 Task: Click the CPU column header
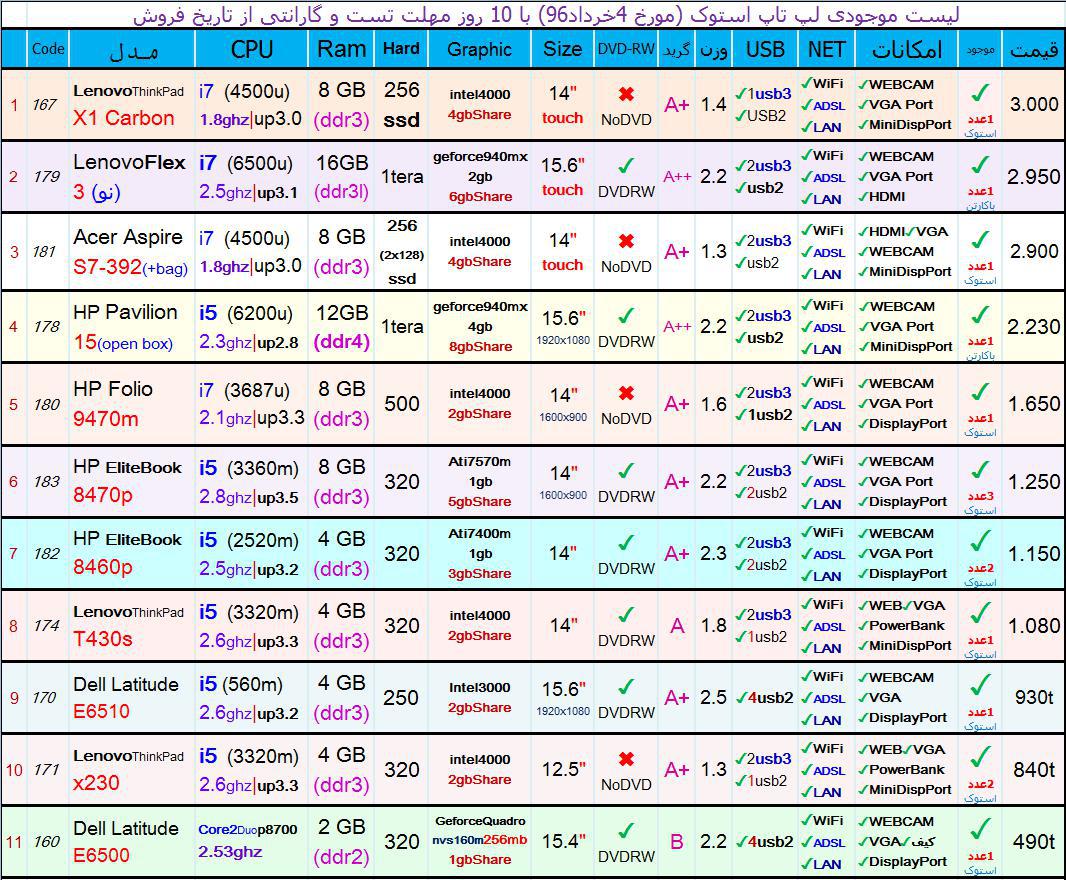252,49
